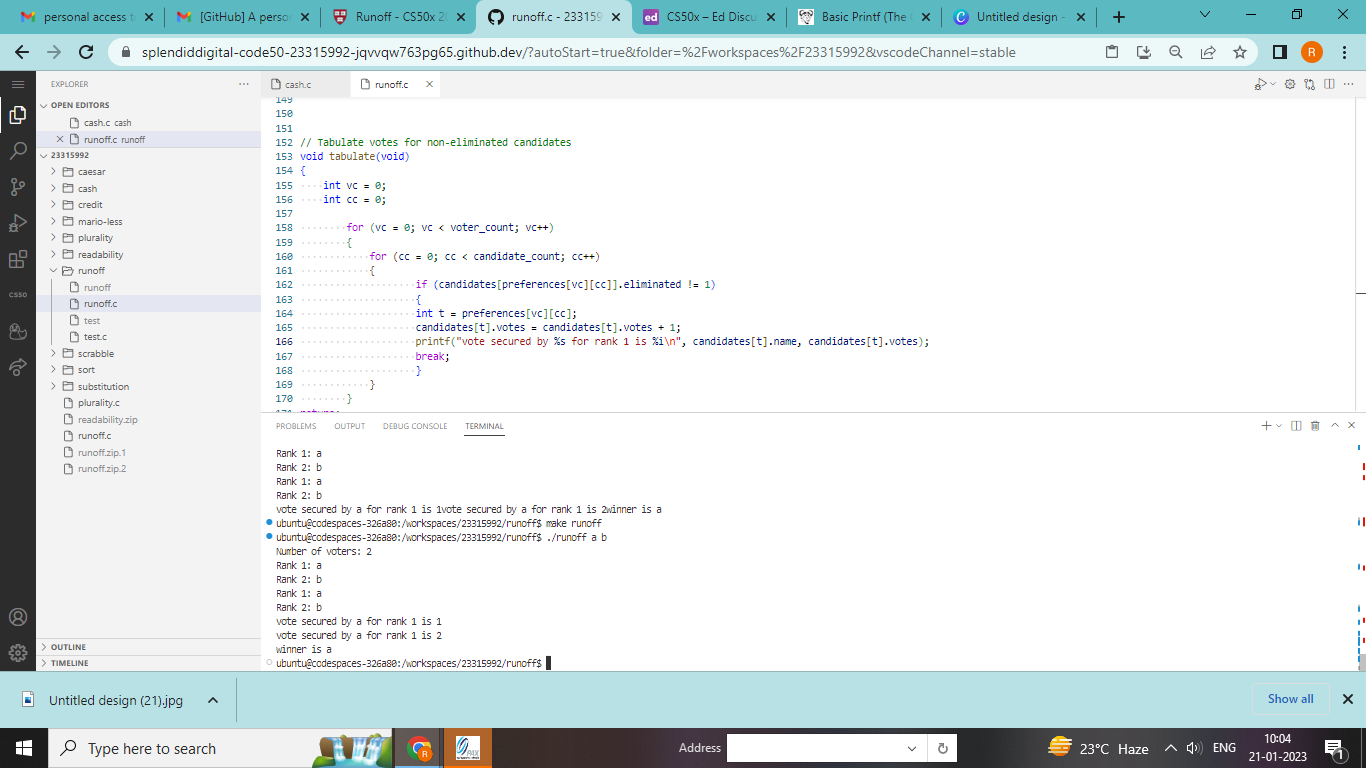This screenshot has width=1366, height=768.
Task: Open Chrome from the Windows taskbar
Action: (x=419, y=748)
